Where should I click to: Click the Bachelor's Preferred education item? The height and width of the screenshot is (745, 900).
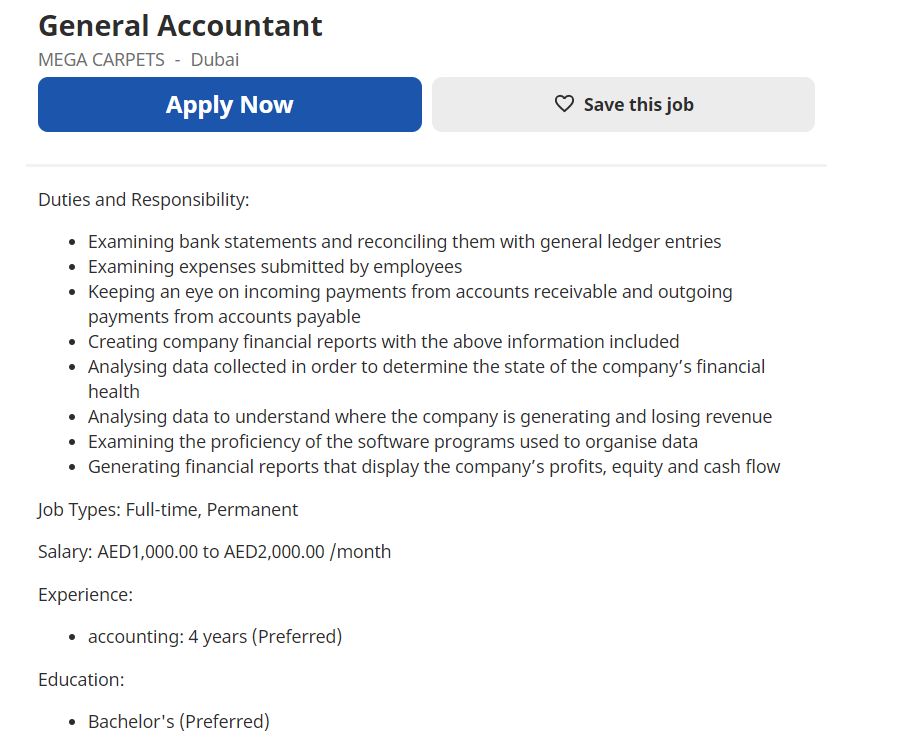(x=179, y=721)
